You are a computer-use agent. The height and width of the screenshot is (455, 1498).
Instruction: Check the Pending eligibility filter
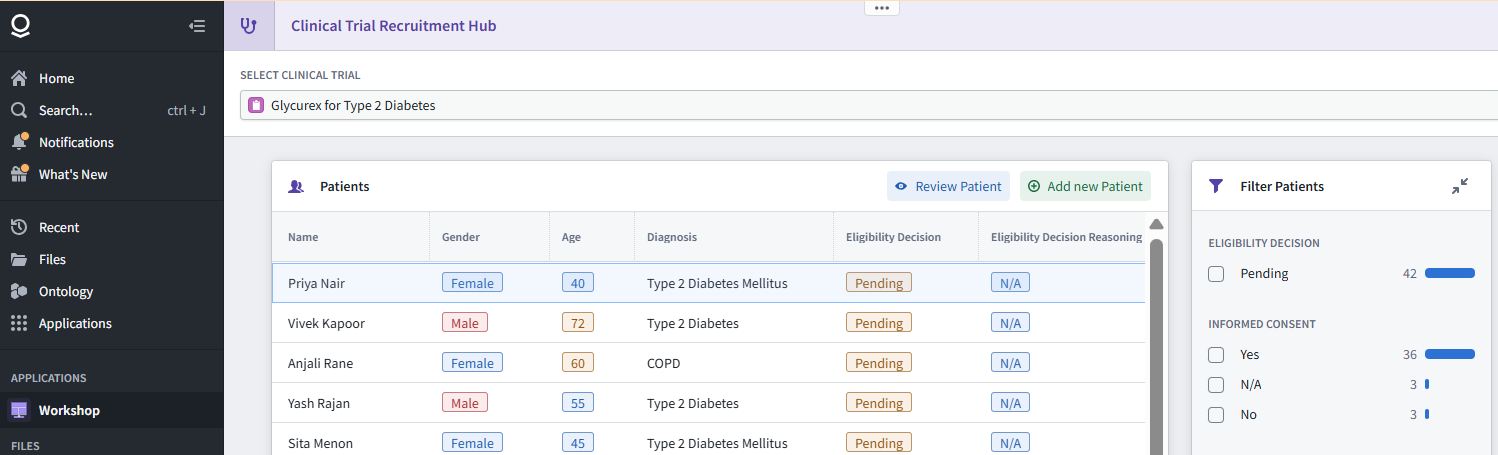pos(1216,274)
